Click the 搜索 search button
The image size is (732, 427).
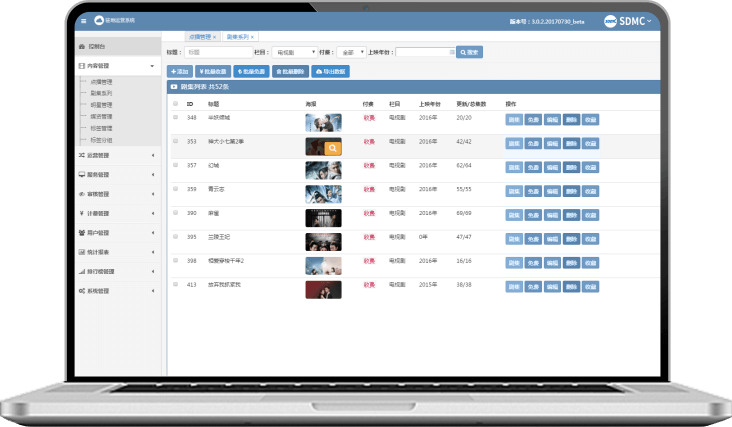(x=470, y=52)
